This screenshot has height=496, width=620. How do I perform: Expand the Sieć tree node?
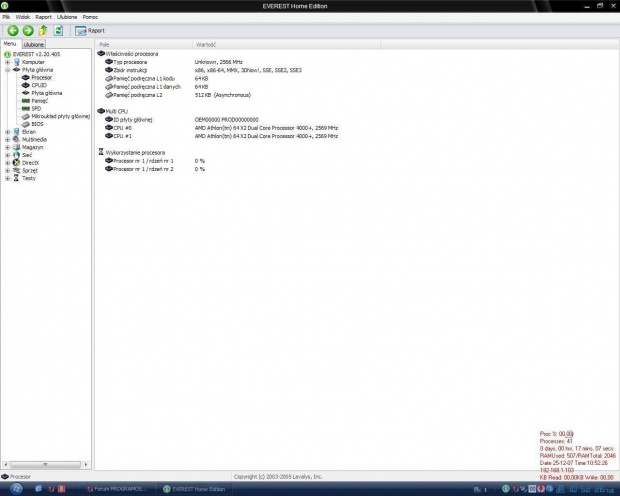7,155
